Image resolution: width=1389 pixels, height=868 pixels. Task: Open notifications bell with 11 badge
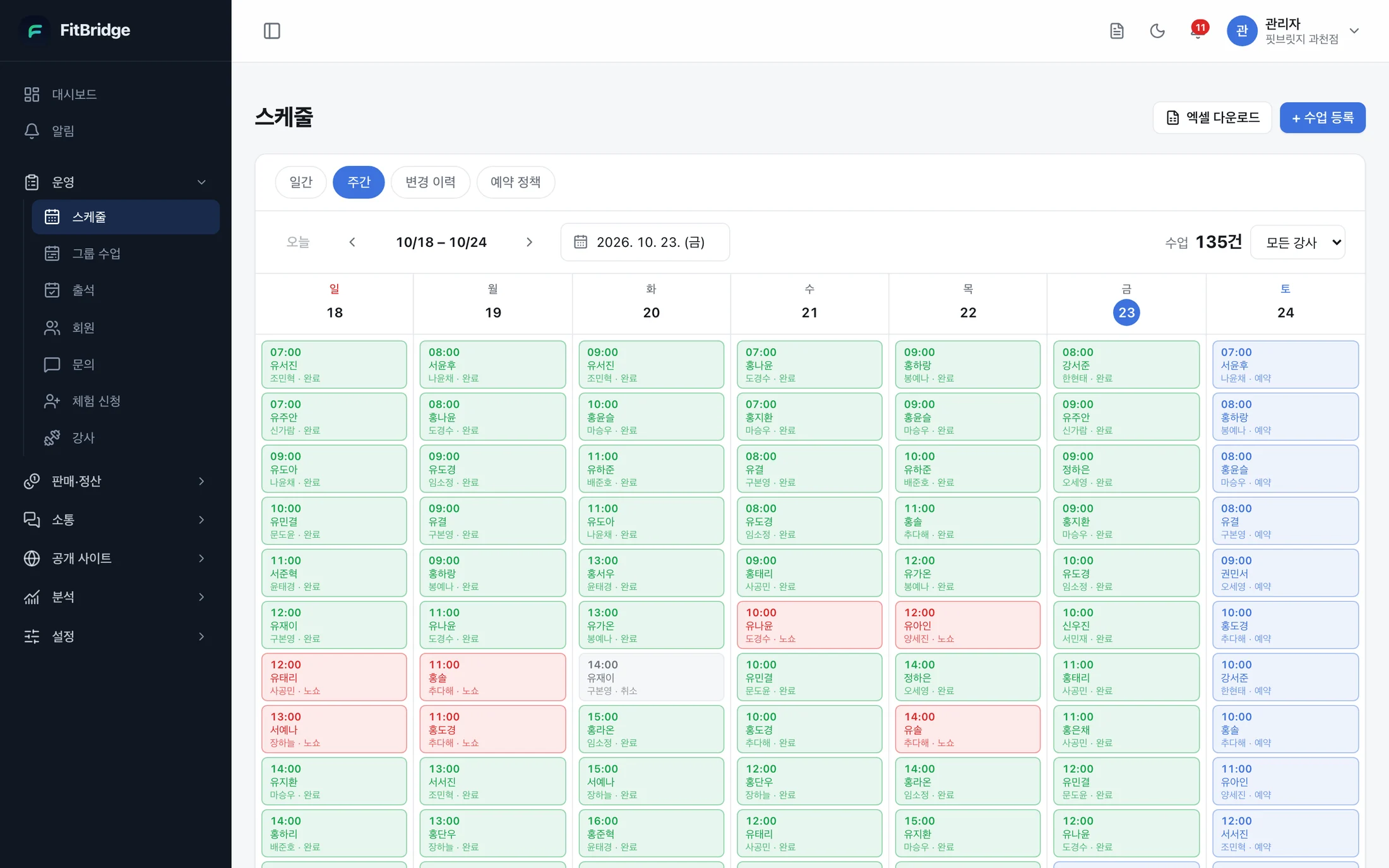tap(1198, 30)
